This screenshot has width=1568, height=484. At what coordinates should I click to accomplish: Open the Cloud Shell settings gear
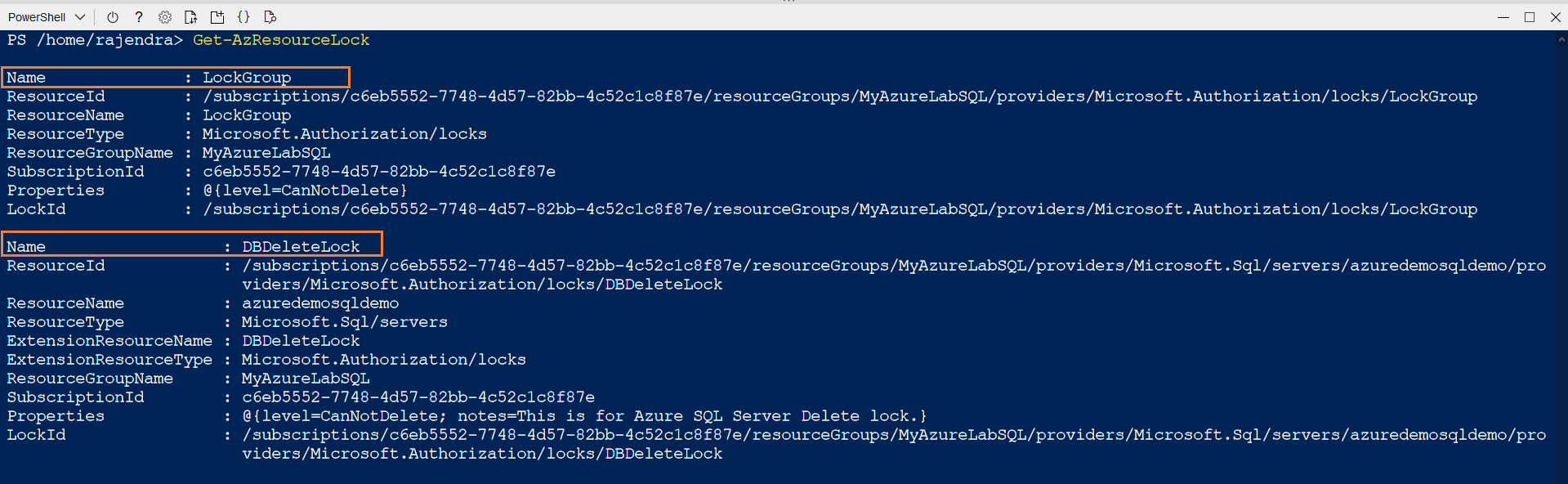[165, 17]
